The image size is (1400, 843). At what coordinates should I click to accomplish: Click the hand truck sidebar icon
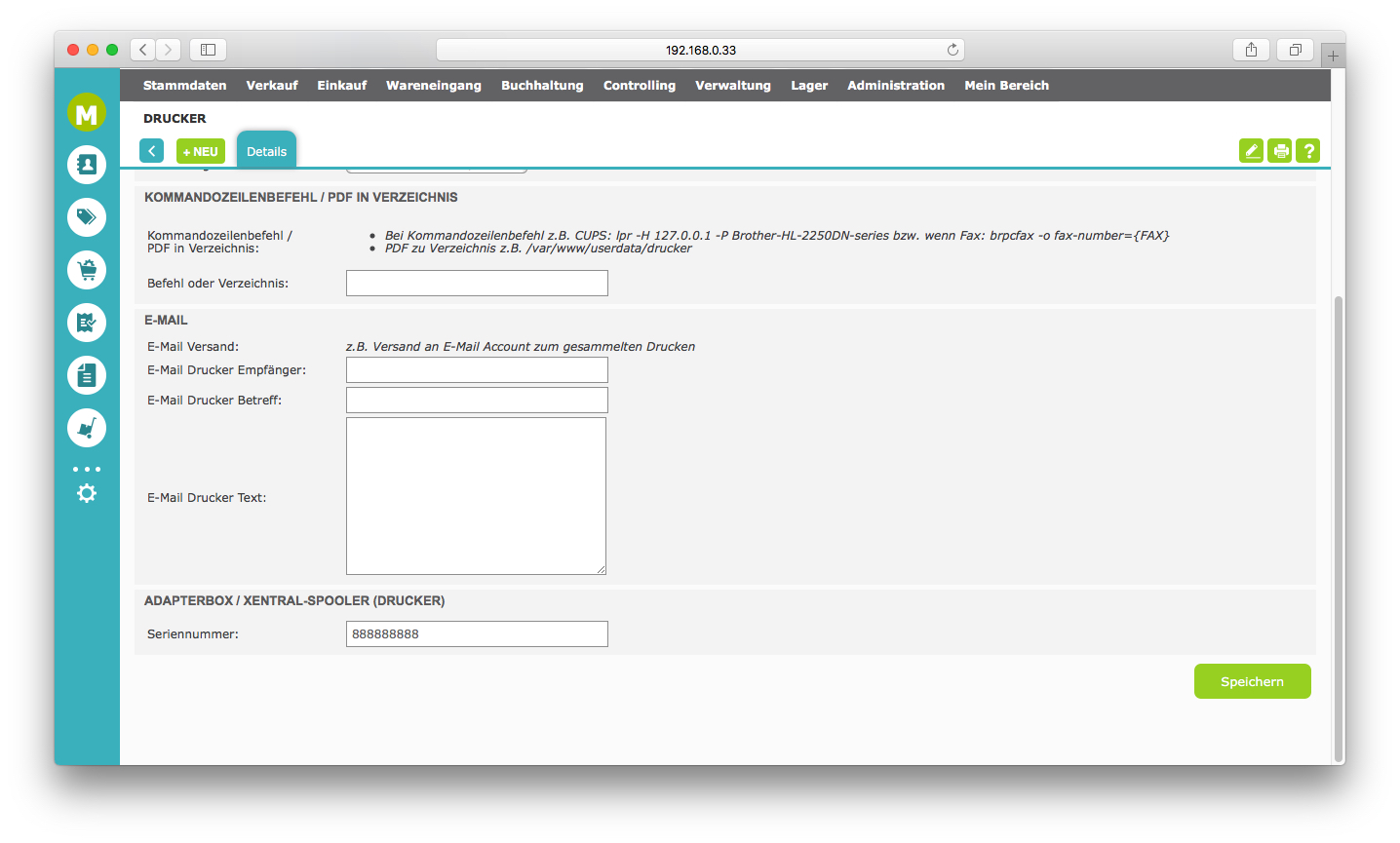pyautogui.click(x=87, y=428)
